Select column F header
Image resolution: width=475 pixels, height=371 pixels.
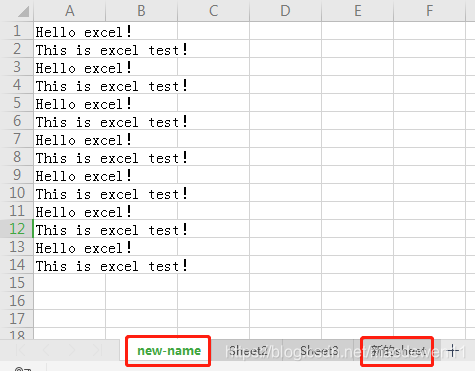pyautogui.click(x=430, y=11)
